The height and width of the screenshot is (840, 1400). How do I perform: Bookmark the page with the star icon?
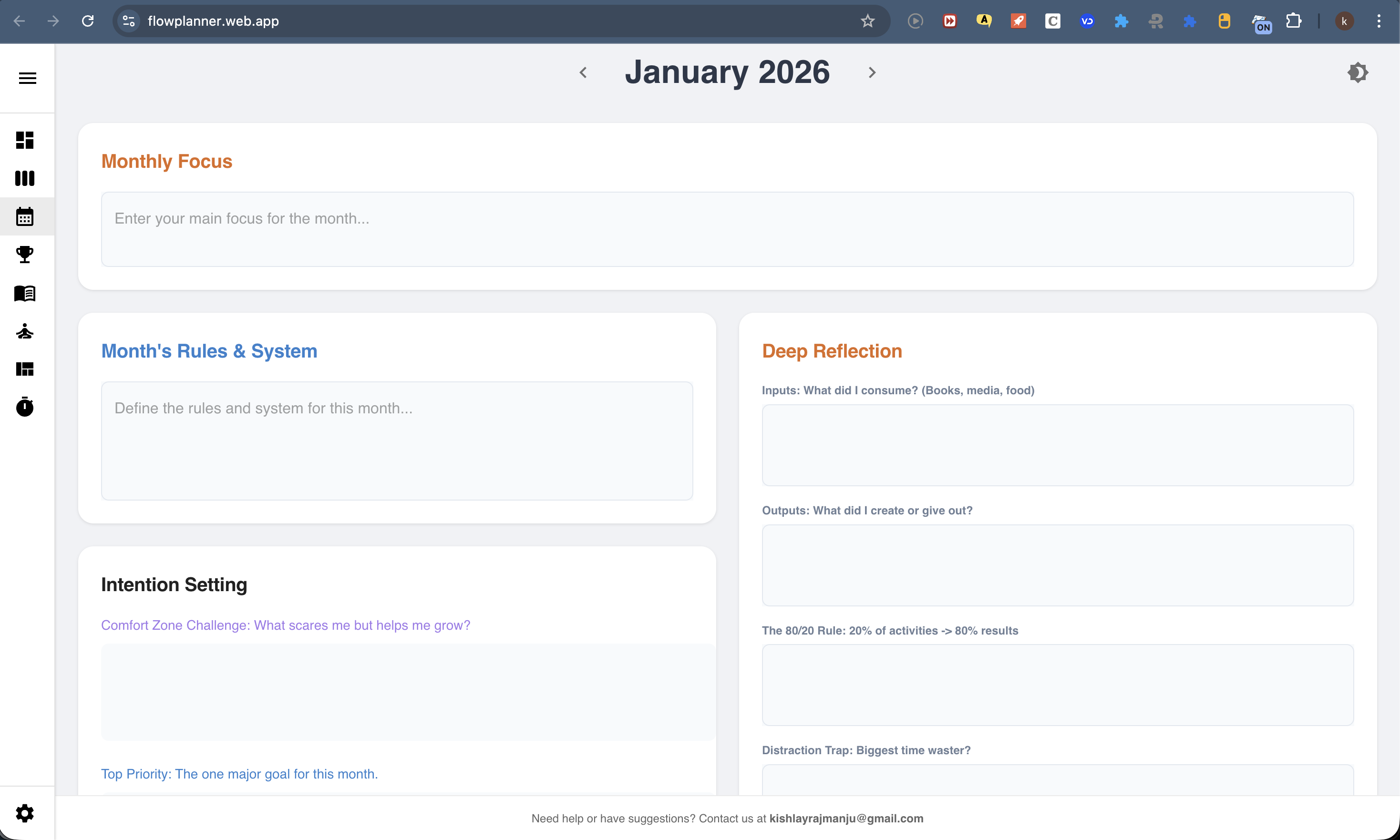pyautogui.click(x=867, y=21)
